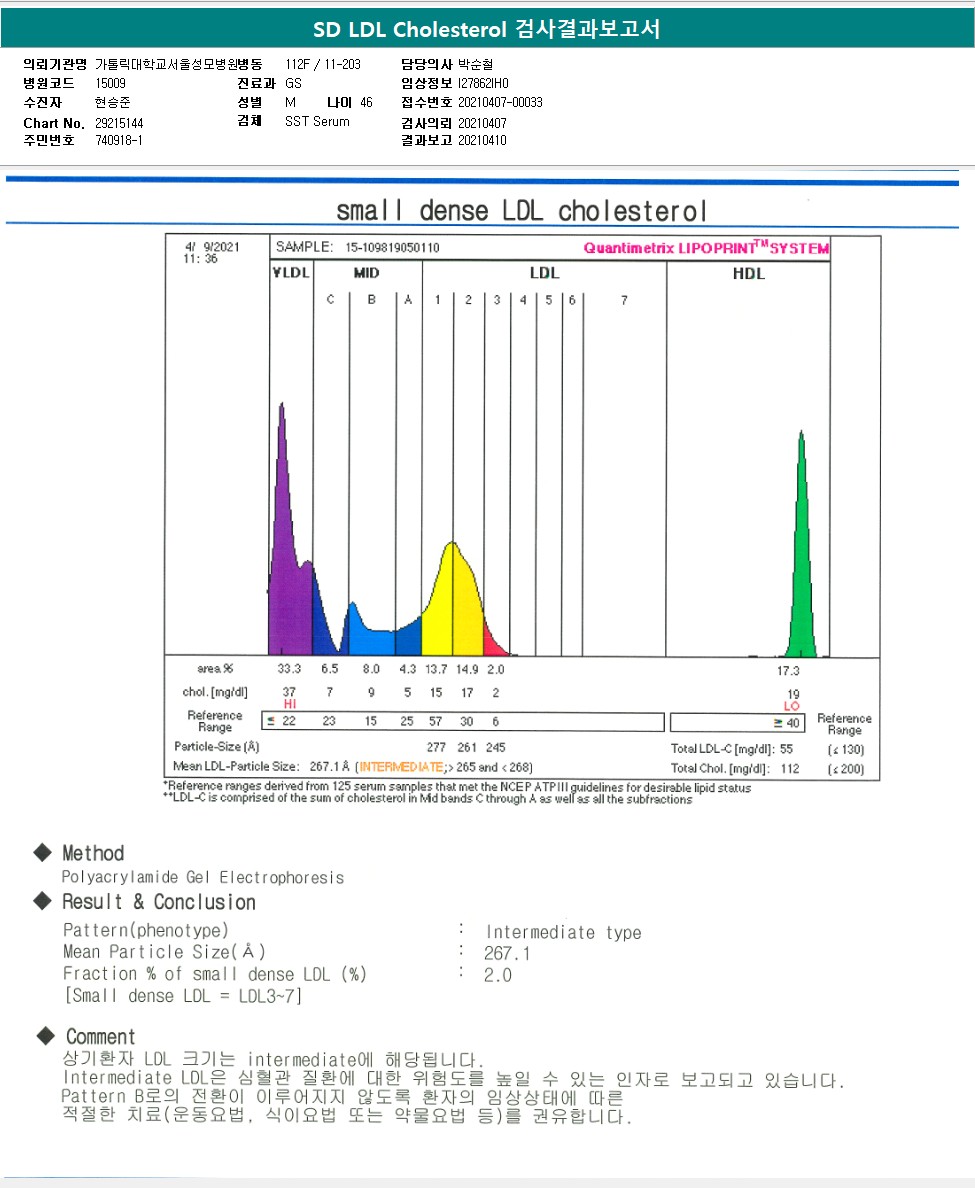Image resolution: width=975 pixels, height=1188 pixels.
Task: Click small dense LDL fraction result 2.0
Action: [x=498, y=975]
